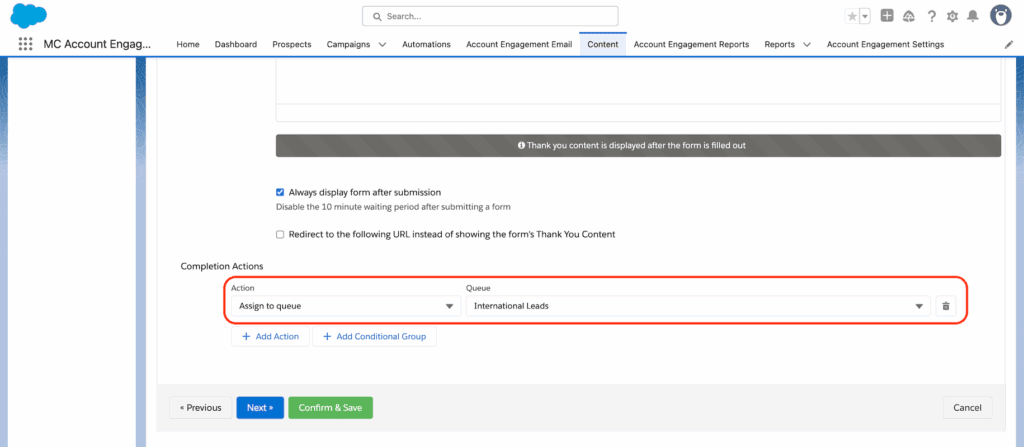Open the Account Engagement Reports tab
Viewport: 1024px width, 447px height.
point(692,44)
